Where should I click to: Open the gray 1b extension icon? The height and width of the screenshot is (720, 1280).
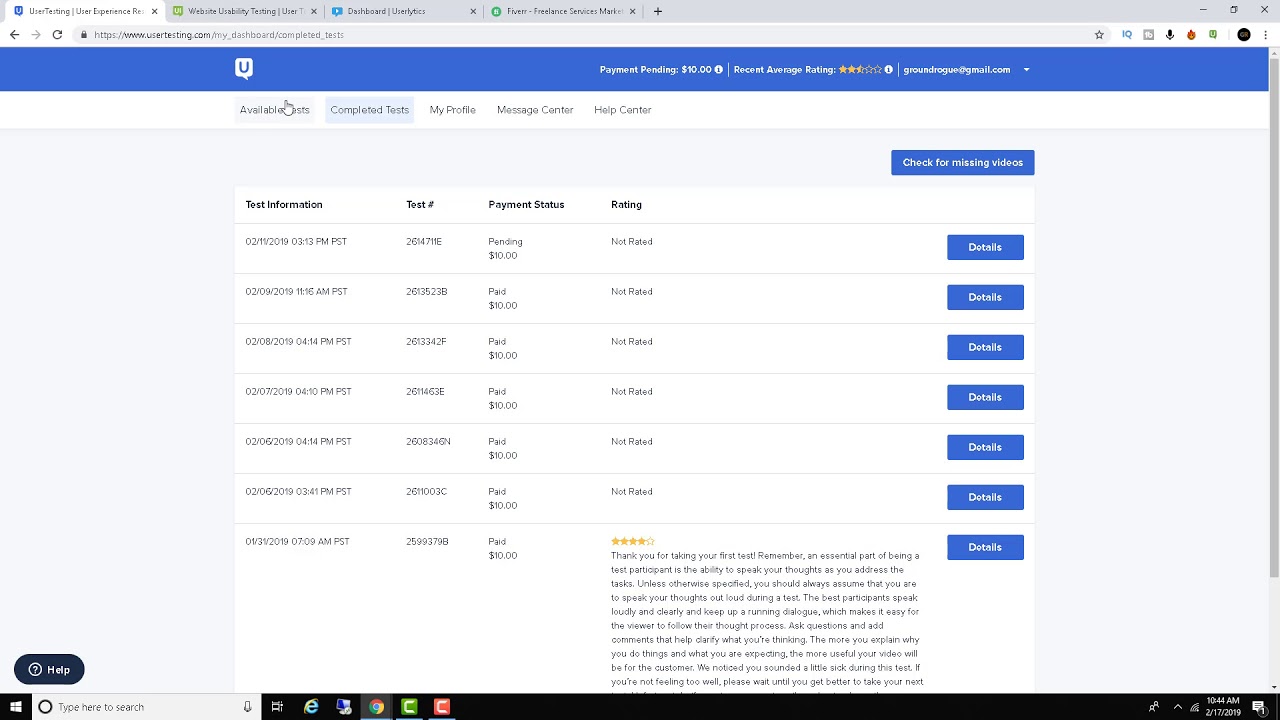coord(1148,34)
